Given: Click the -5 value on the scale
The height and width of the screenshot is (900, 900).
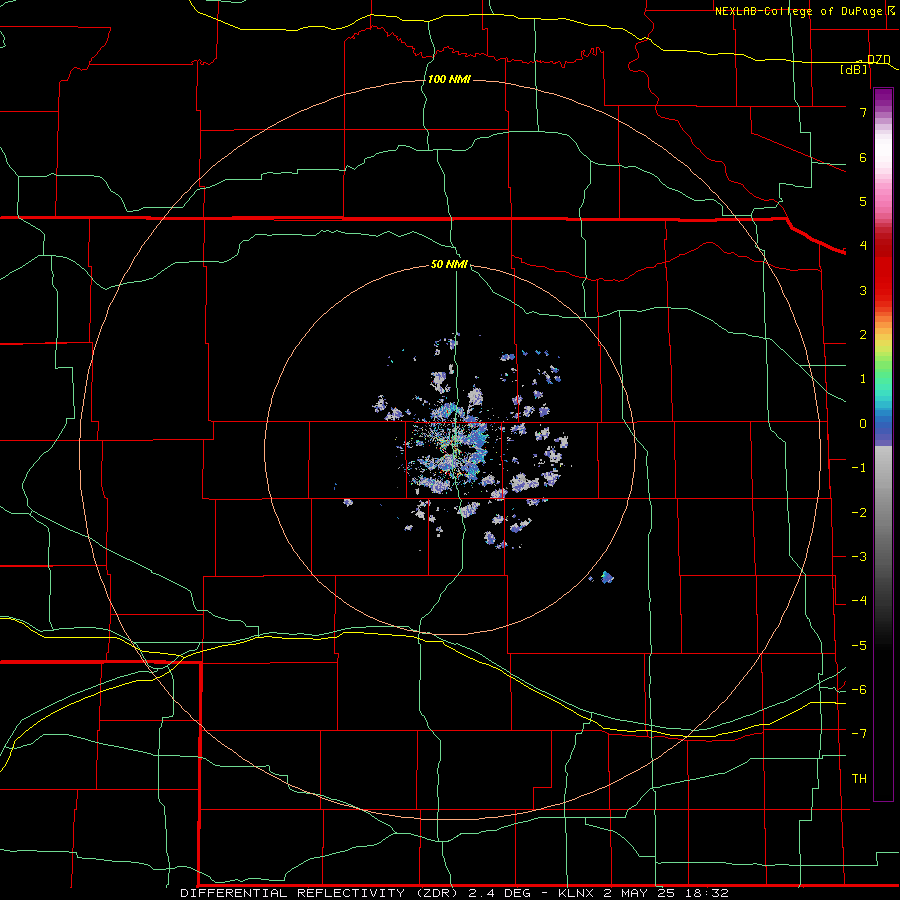Looking at the screenshot, I should coord(859,645).
